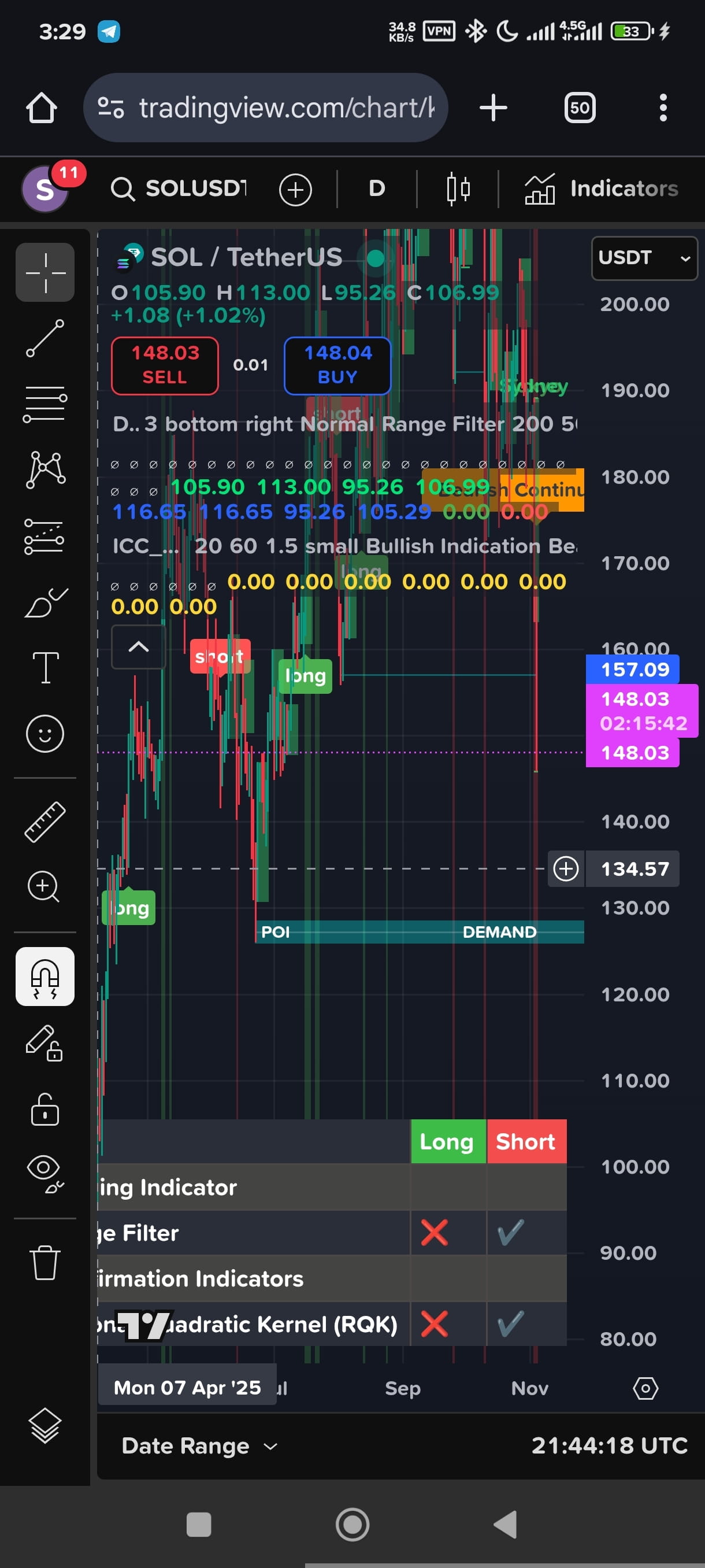Viewport: 705px width, 1568px height.
Task: Open the Fibonacci/horizontal lines tool group
Action: coord(45,404)
